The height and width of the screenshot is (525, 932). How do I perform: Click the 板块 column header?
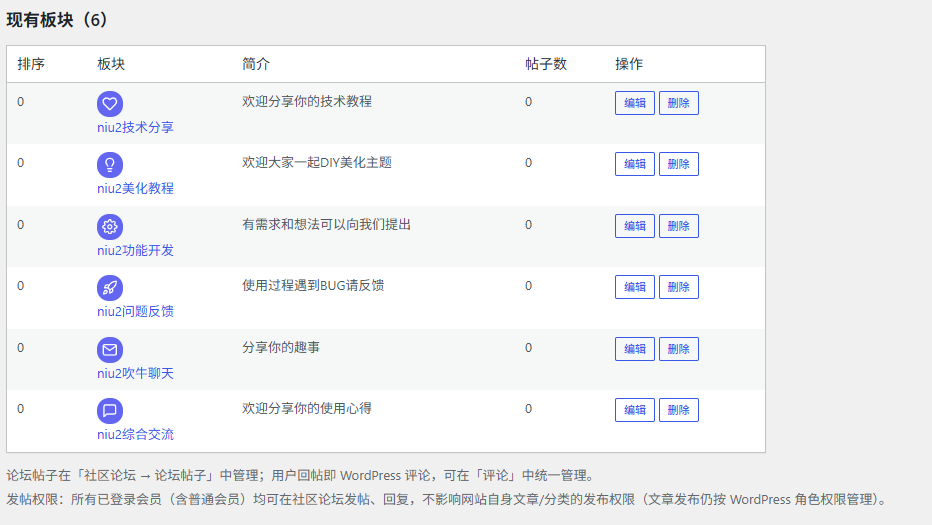111,64
